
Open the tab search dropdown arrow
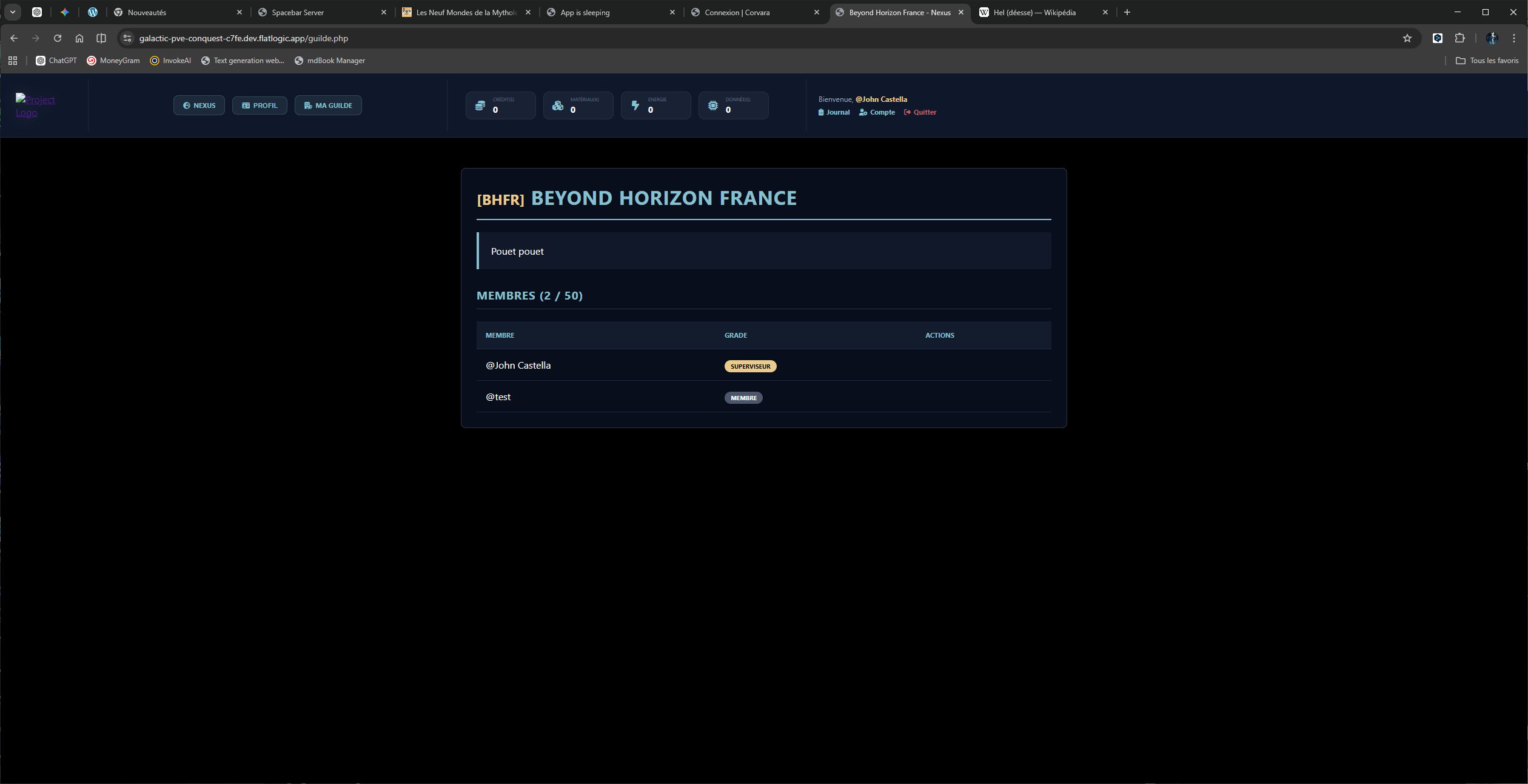point(12,12)
